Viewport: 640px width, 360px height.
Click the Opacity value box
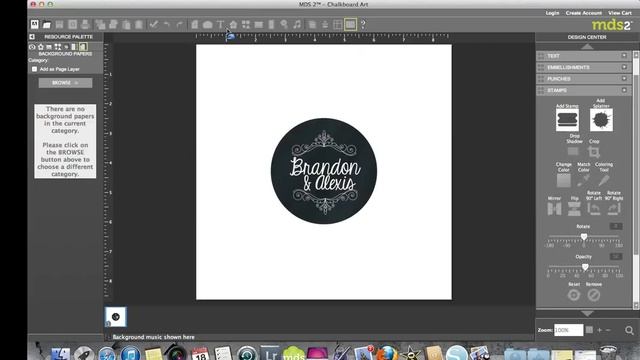click(616, 256)
